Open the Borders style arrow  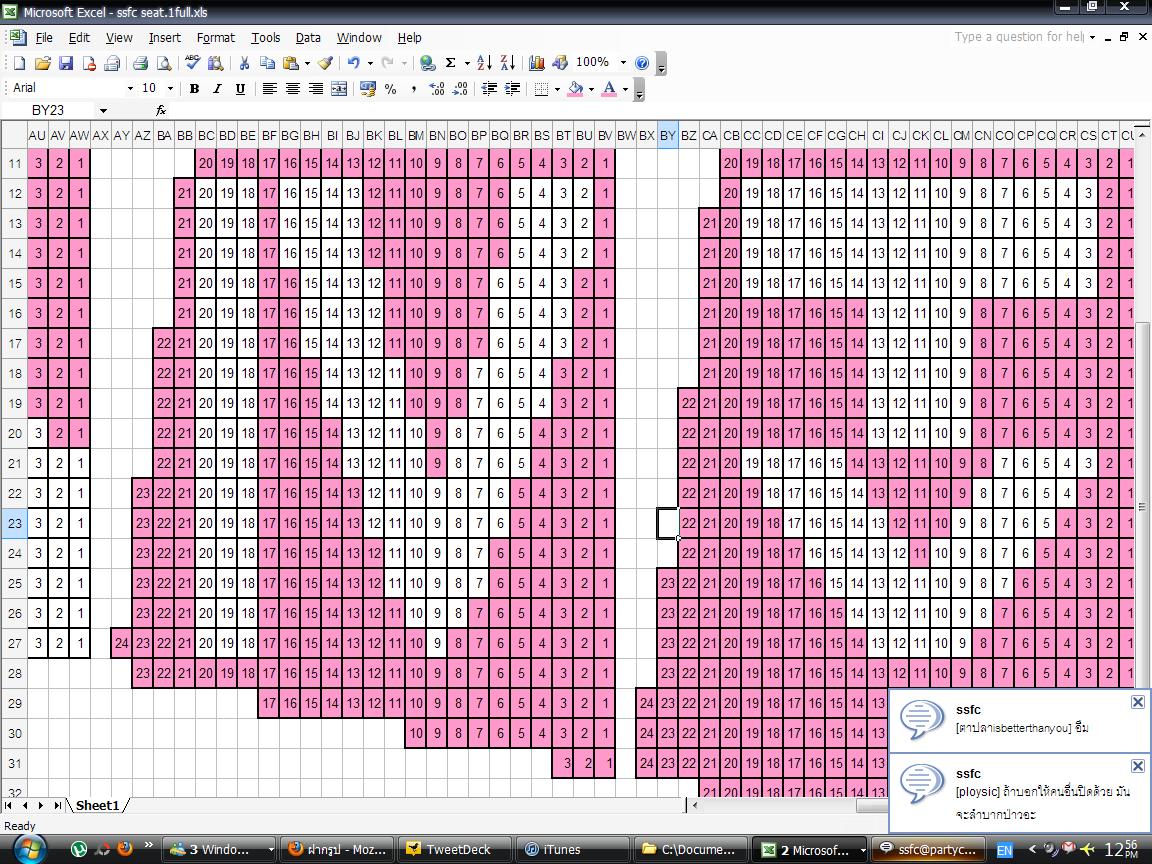[x=557, y=89]
